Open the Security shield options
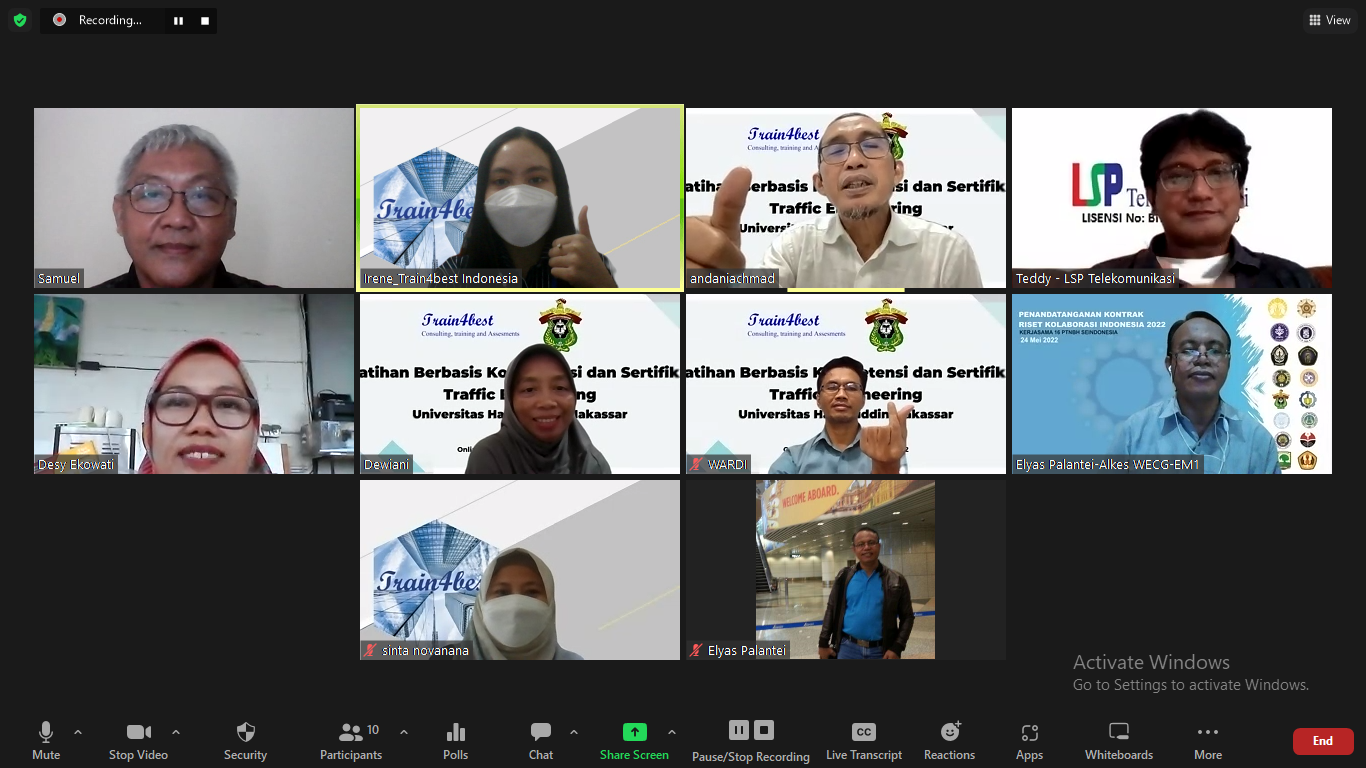 (x=245, y=740)
